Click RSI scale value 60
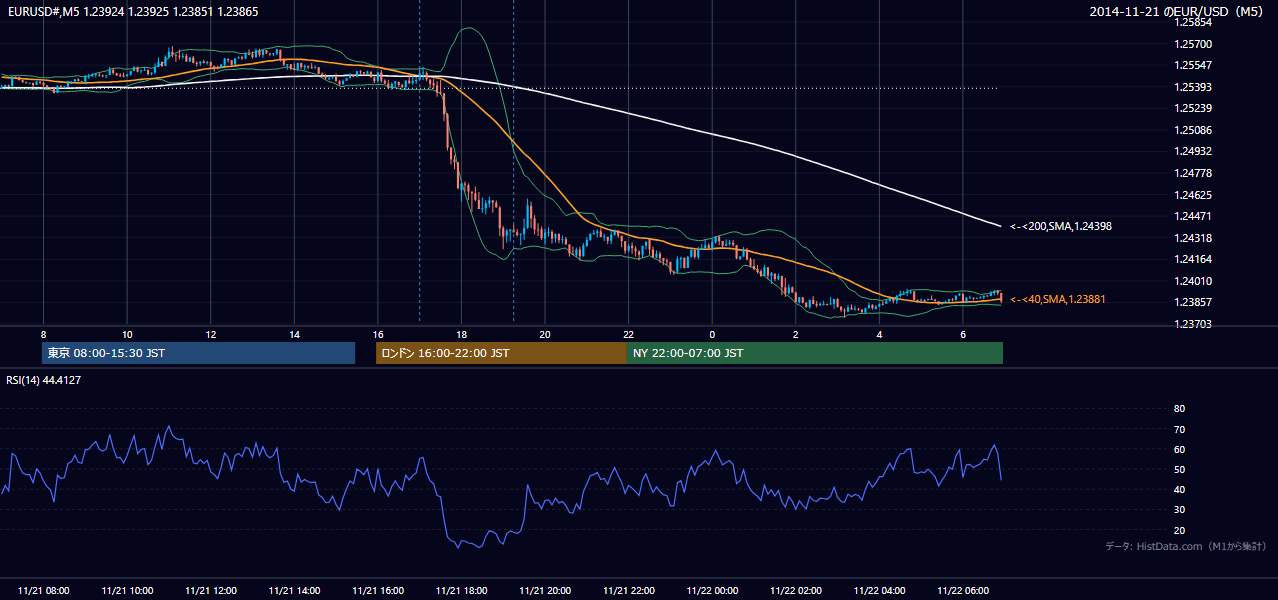Screen dimensions: 1278x600 (x=1179, y=449)
